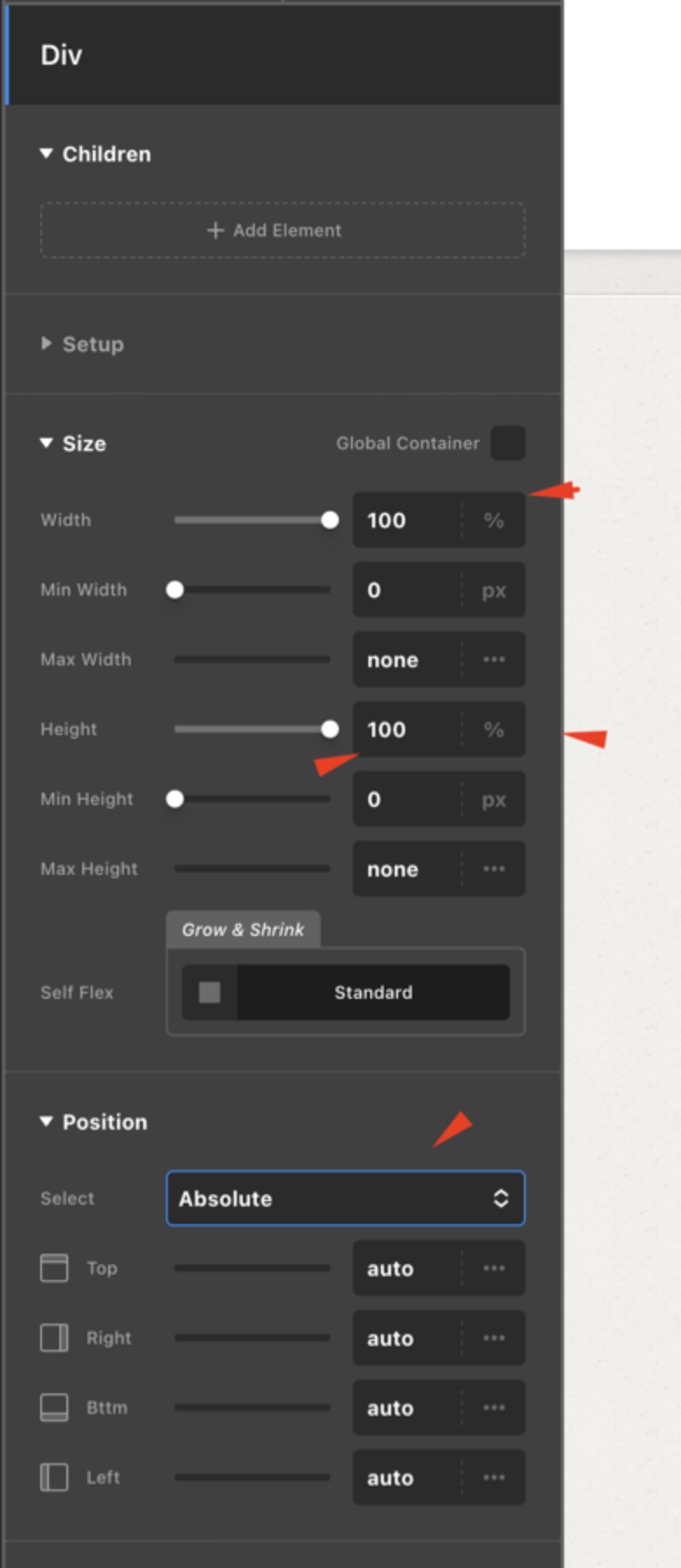Viewport: 681px width, 1568px height.
Task: Collapse the Children section
Action: (47, 154)
